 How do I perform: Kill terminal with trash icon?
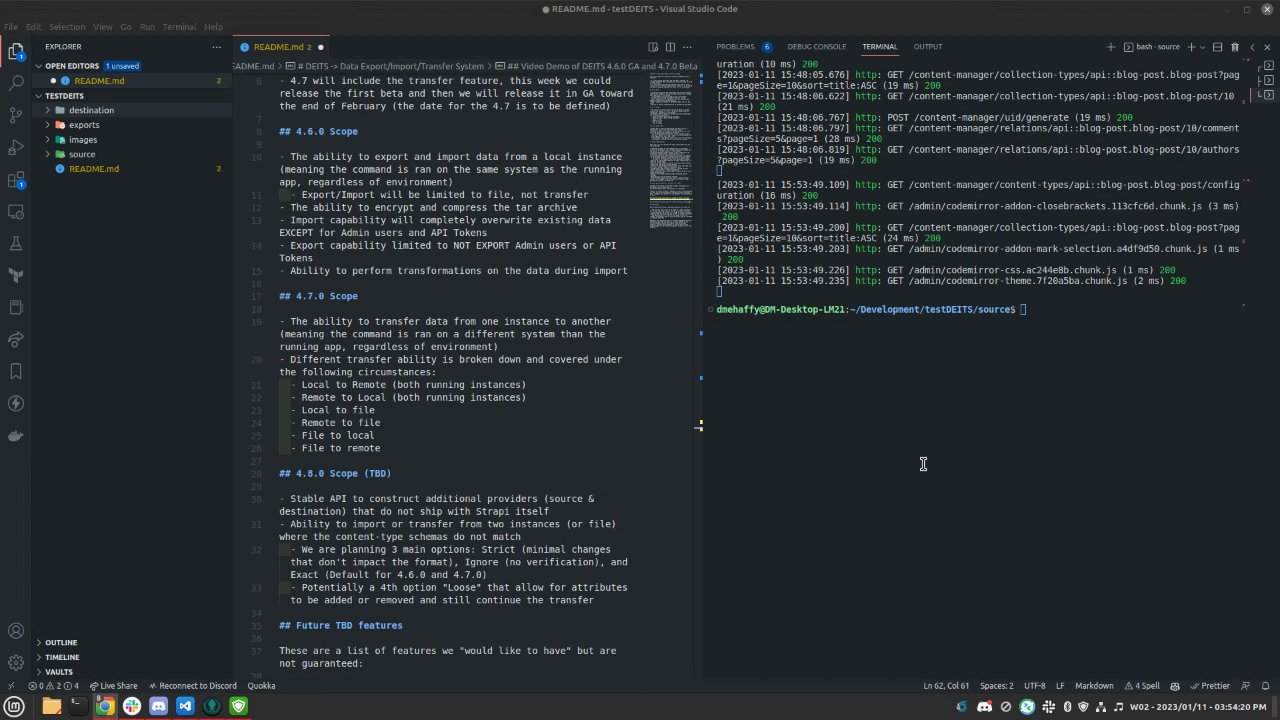point(1235,47)
